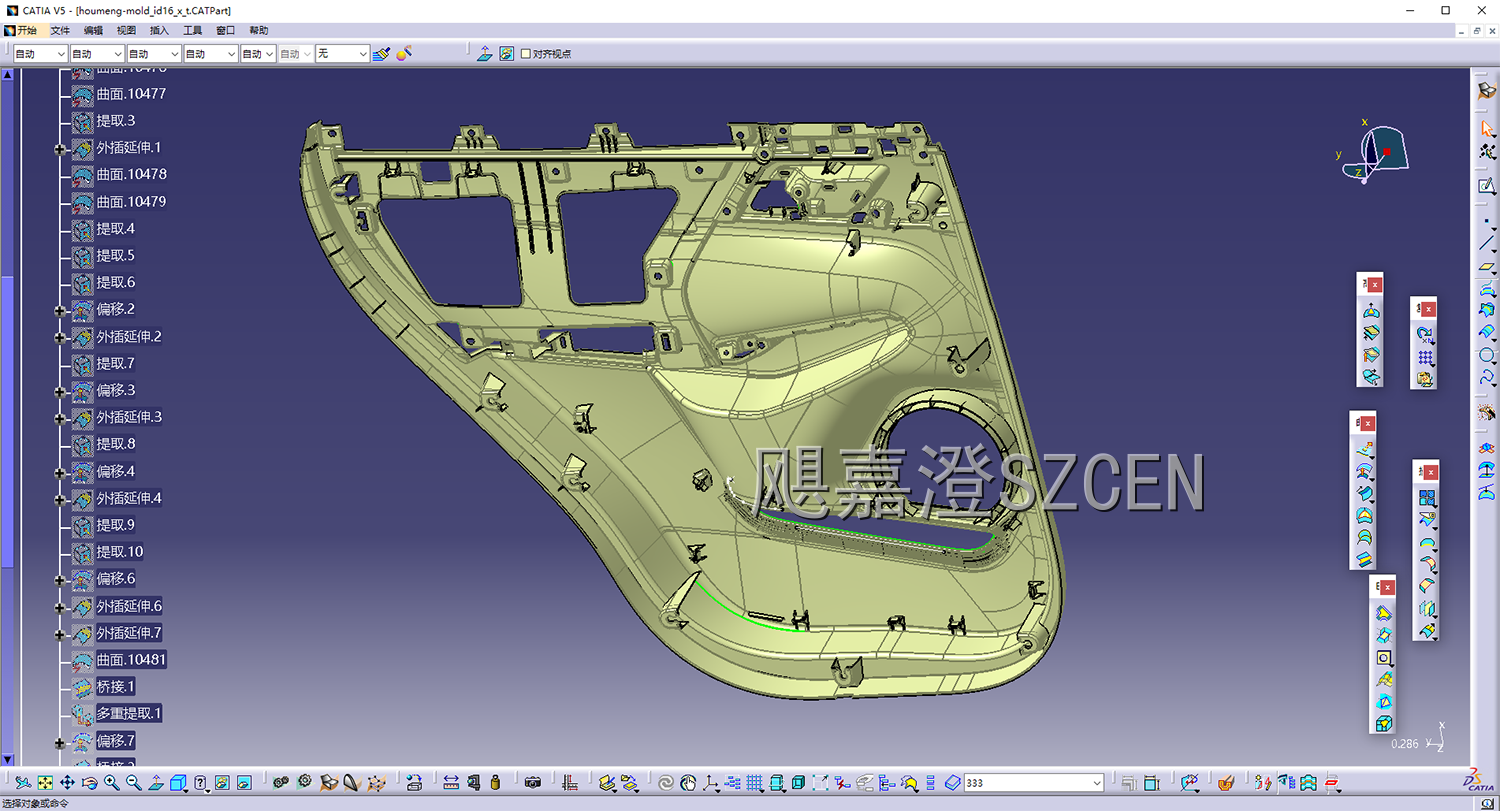Screen dimensions: 1500x811
Task: Click the Zoom In magnifier icon
Action: pyautogui.click(x=111, y=782)
